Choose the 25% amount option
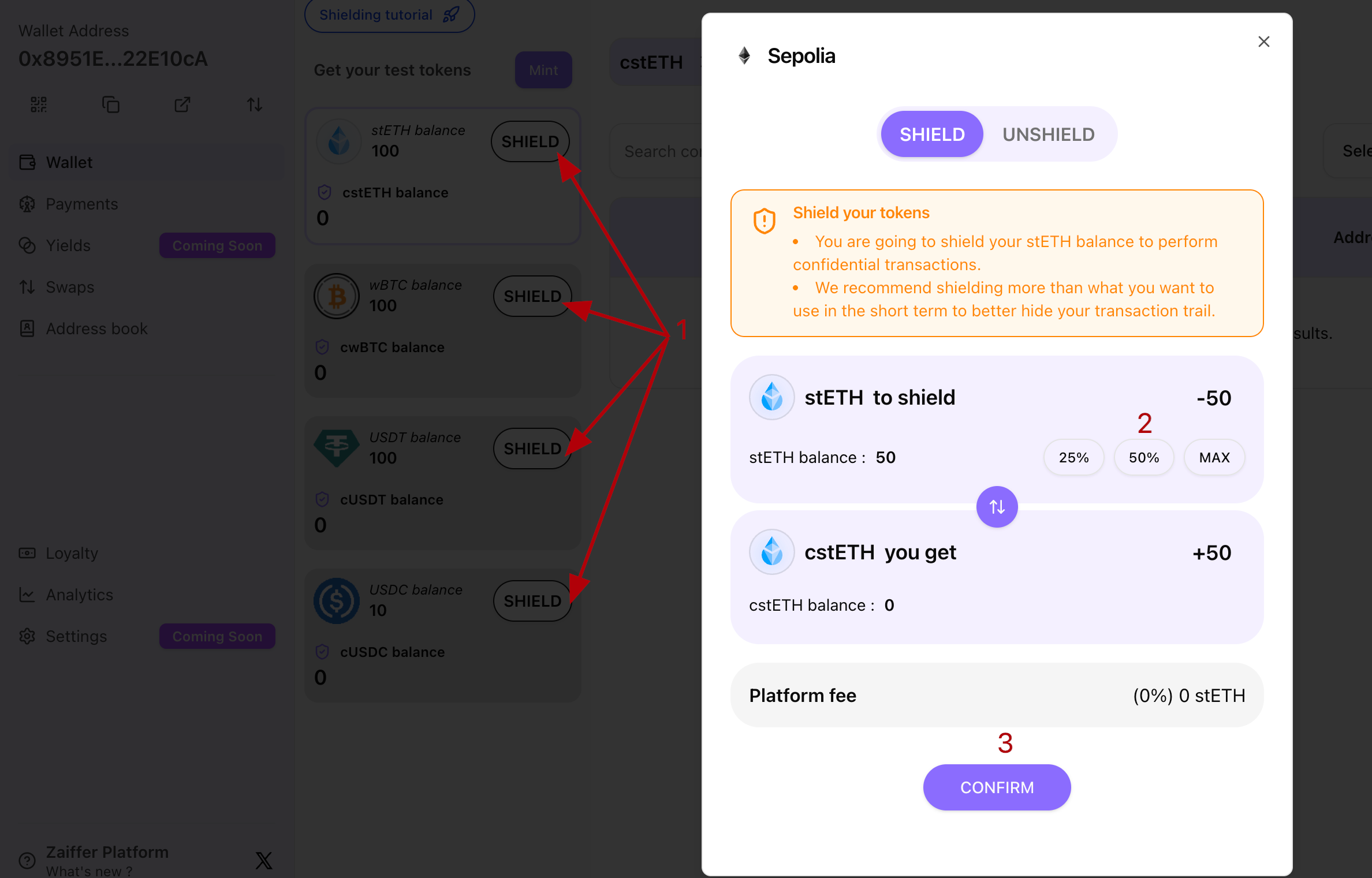1372x878 pixels. 1073,458
